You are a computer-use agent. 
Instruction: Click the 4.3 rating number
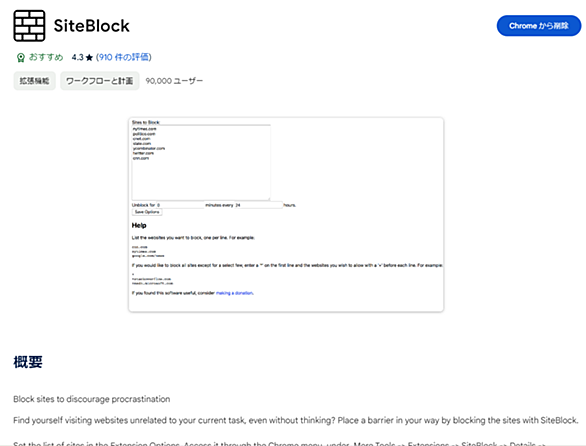coord(77,58)
